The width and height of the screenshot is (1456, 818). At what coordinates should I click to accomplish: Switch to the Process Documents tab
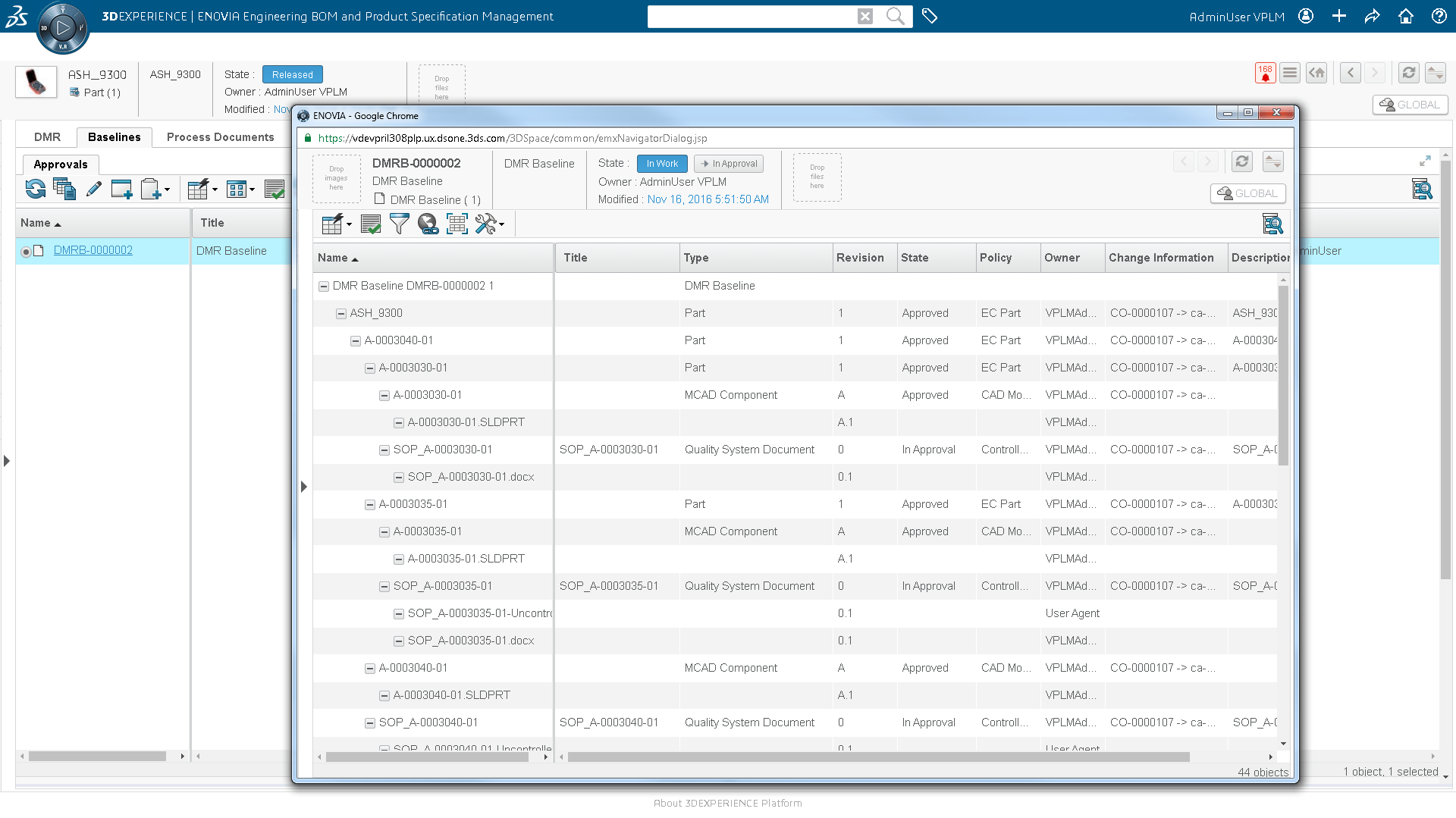coord(221,137)
